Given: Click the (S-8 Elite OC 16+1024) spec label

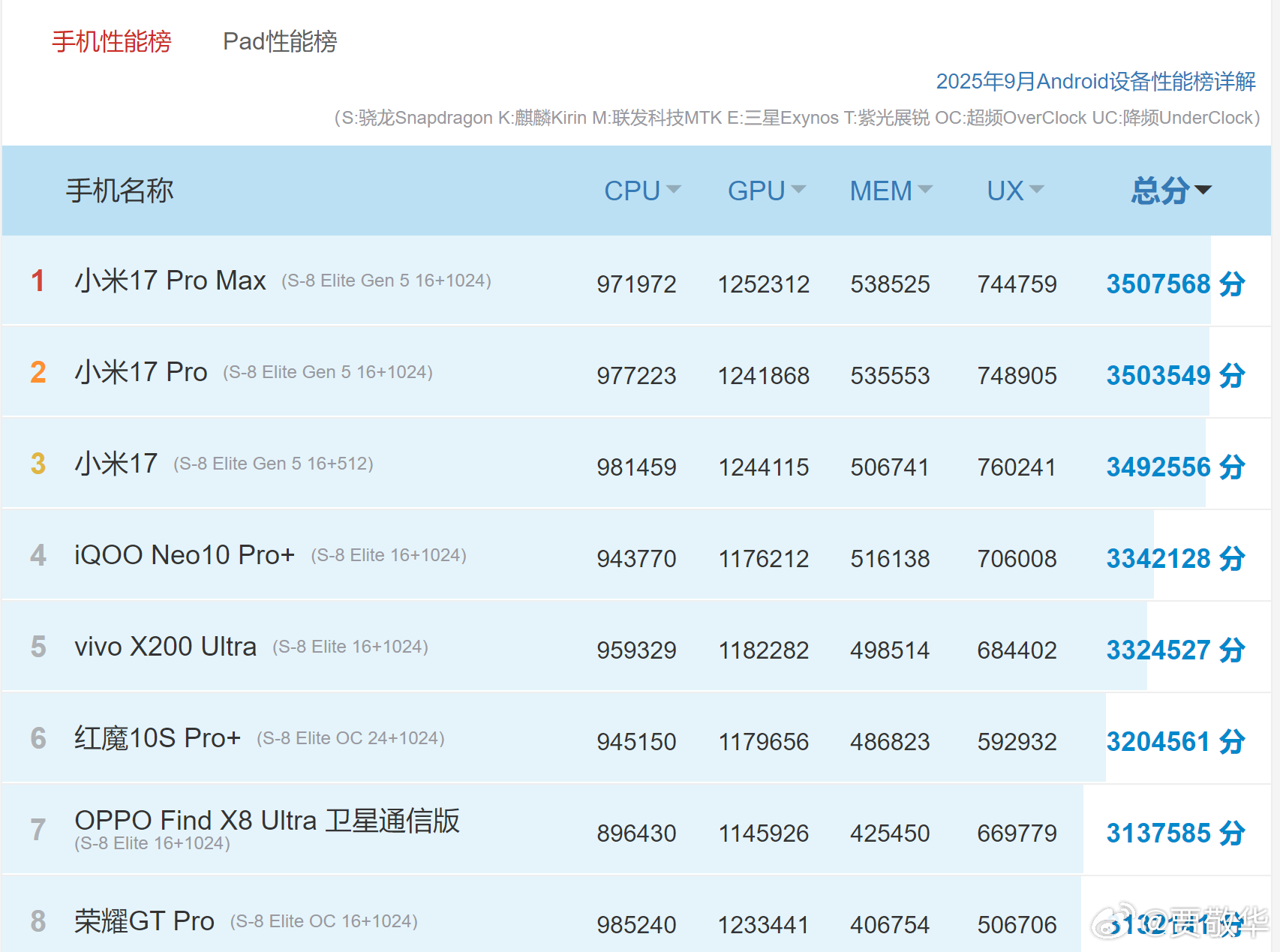Looking at the screenshot, I should tap(323, 921).
